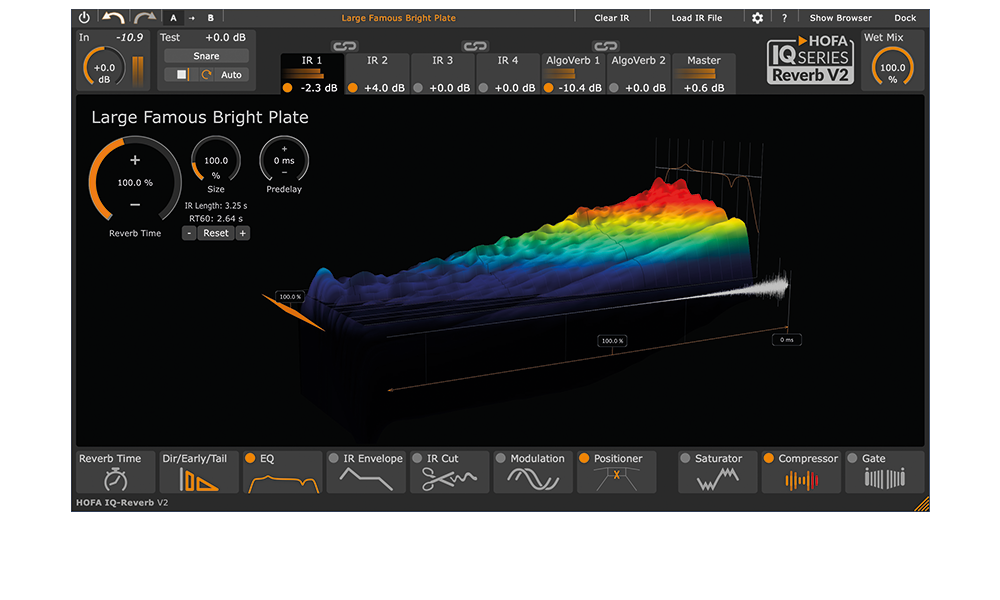Open the Reverb Time stopwatch module
The image size is (1000, 600).
(x=115, y=472)
